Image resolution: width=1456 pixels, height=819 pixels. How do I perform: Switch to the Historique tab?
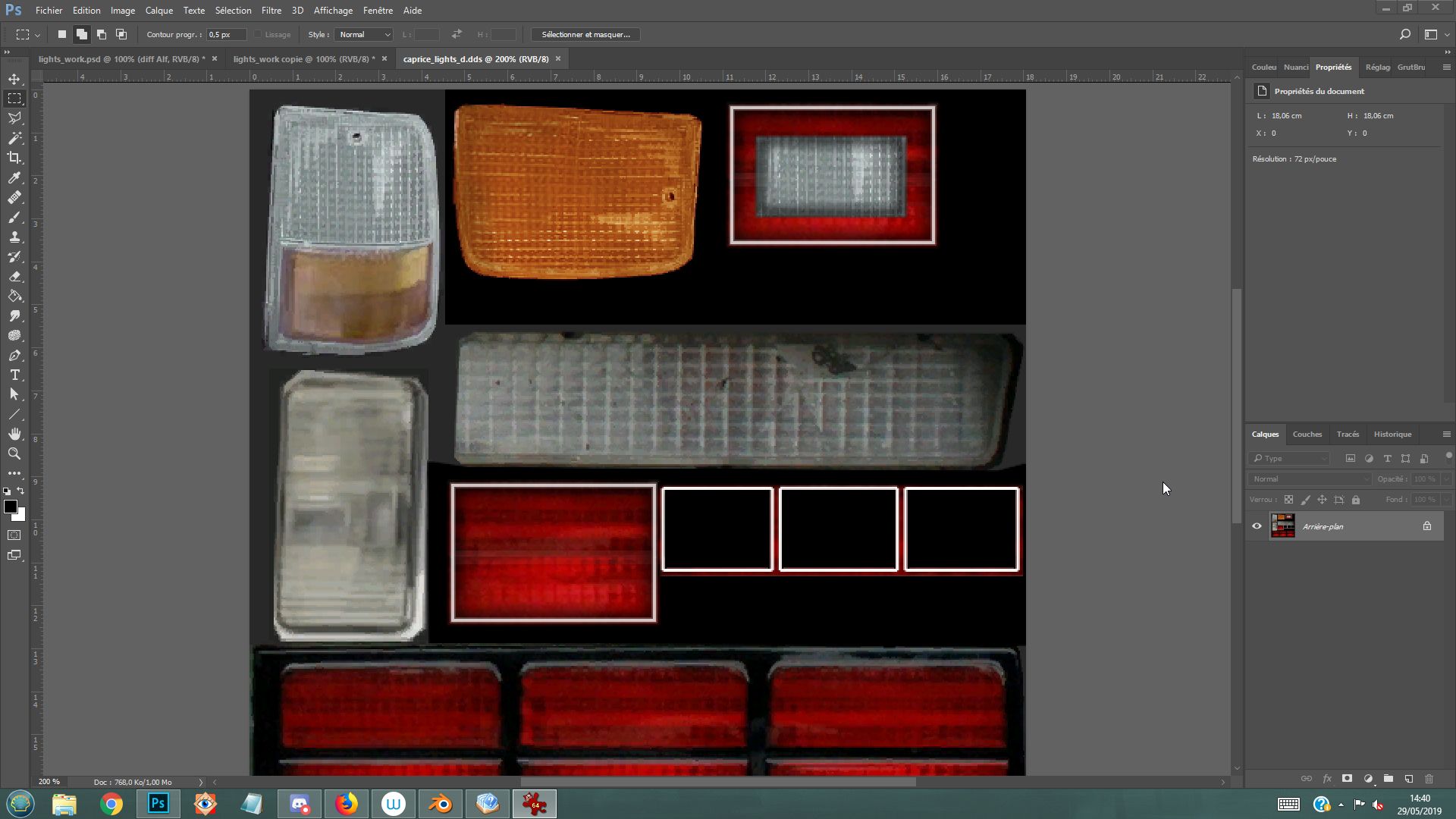1392,435
